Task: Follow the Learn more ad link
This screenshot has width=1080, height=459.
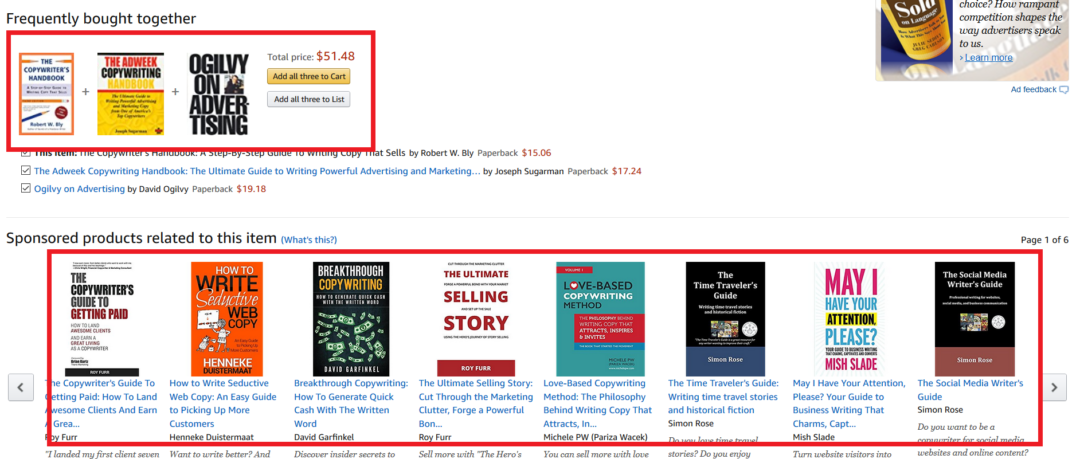Action: click(988, 57)
